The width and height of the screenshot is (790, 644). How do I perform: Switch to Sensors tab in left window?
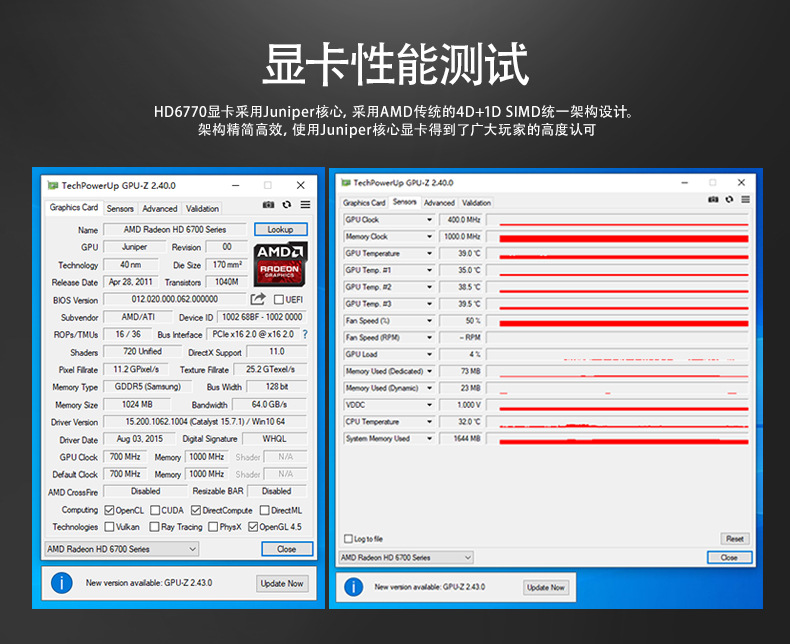point(120,209)
